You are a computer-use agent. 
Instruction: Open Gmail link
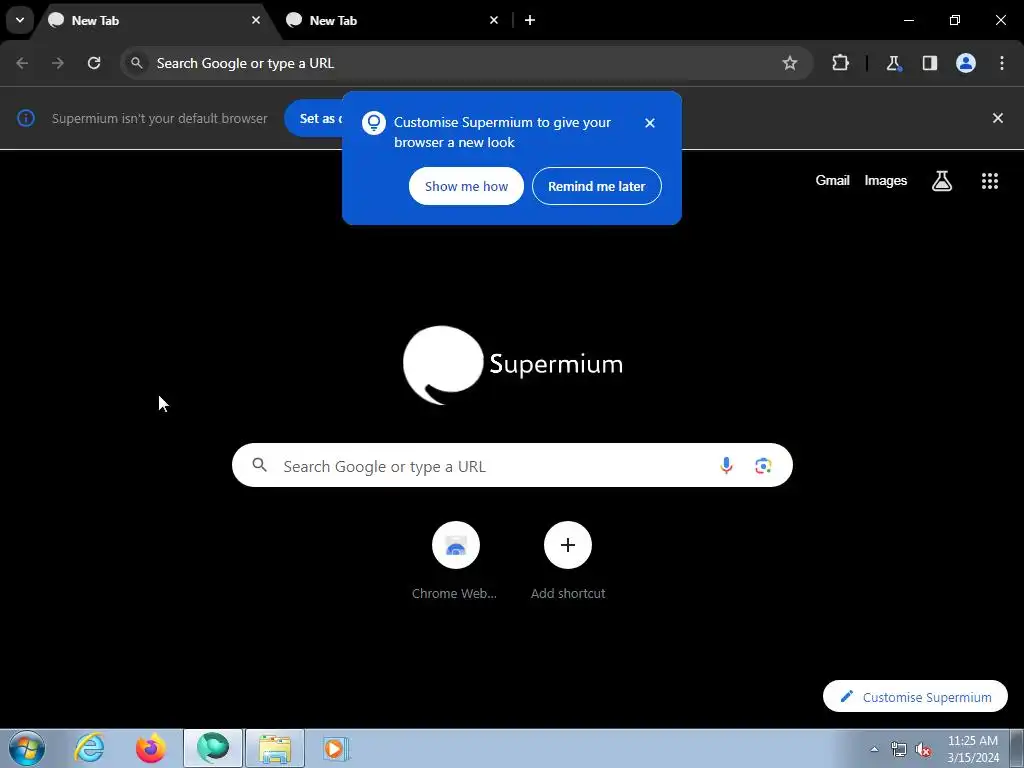pos(832,180)
